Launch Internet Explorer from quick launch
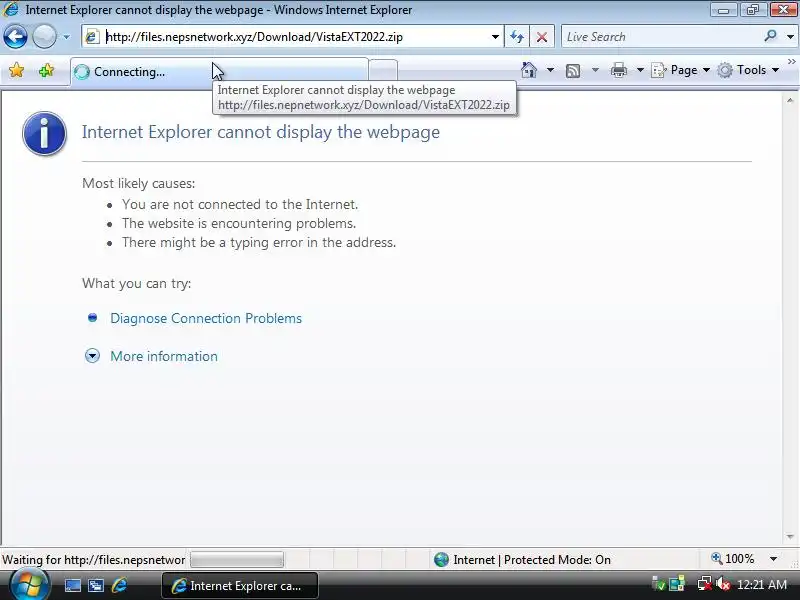 pyautogui.click(x=119, y=585)
